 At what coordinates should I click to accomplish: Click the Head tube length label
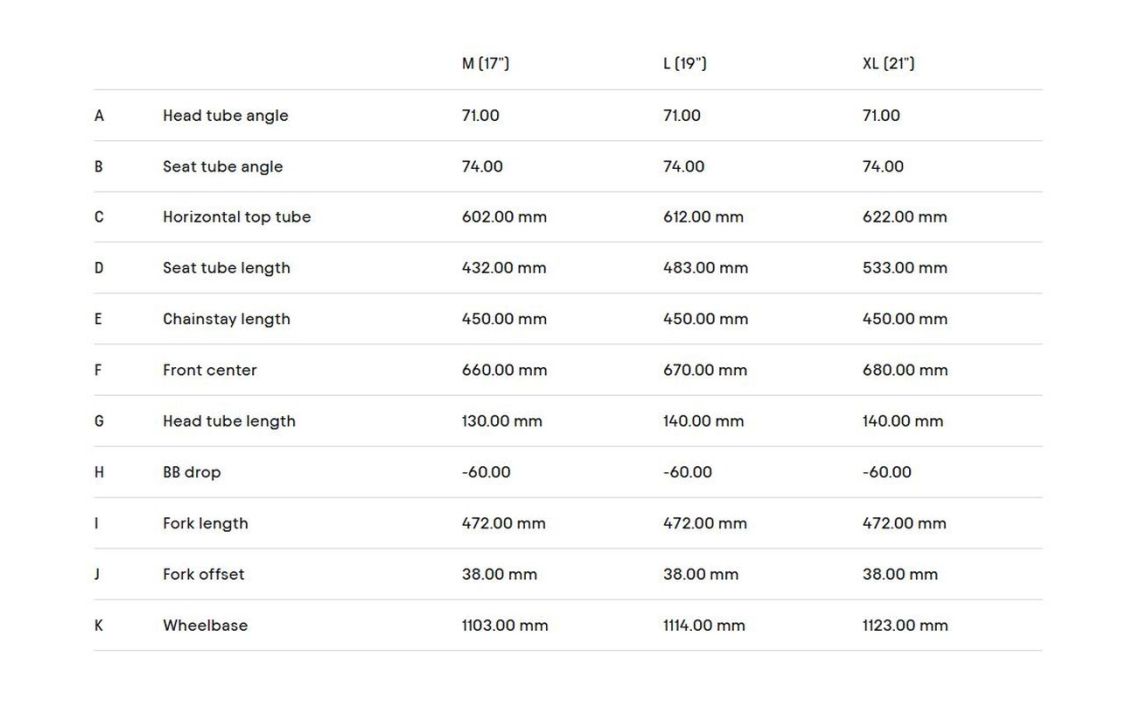click(229, 421)
